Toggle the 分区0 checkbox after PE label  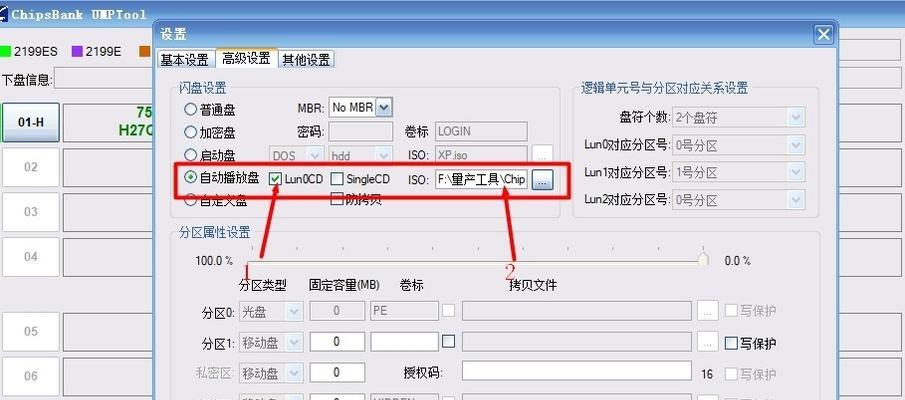click(448, 311)
